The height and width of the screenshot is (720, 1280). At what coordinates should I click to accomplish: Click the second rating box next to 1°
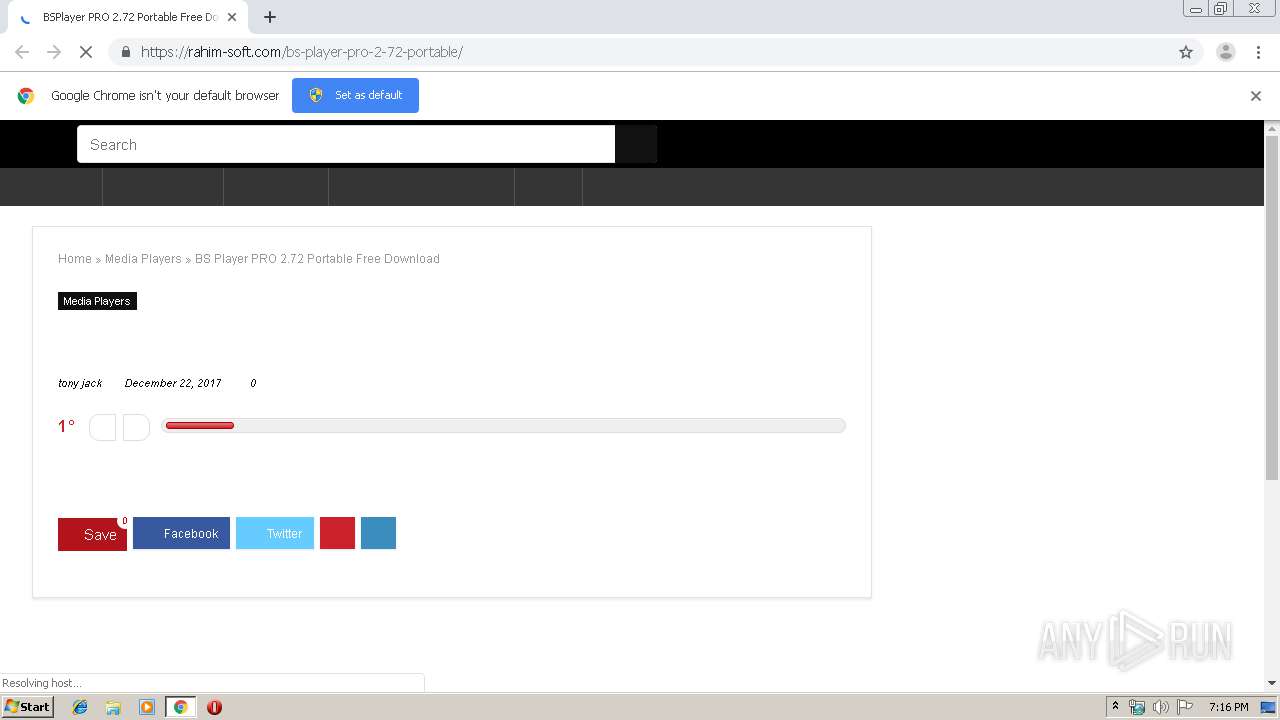tap(136, 427)
